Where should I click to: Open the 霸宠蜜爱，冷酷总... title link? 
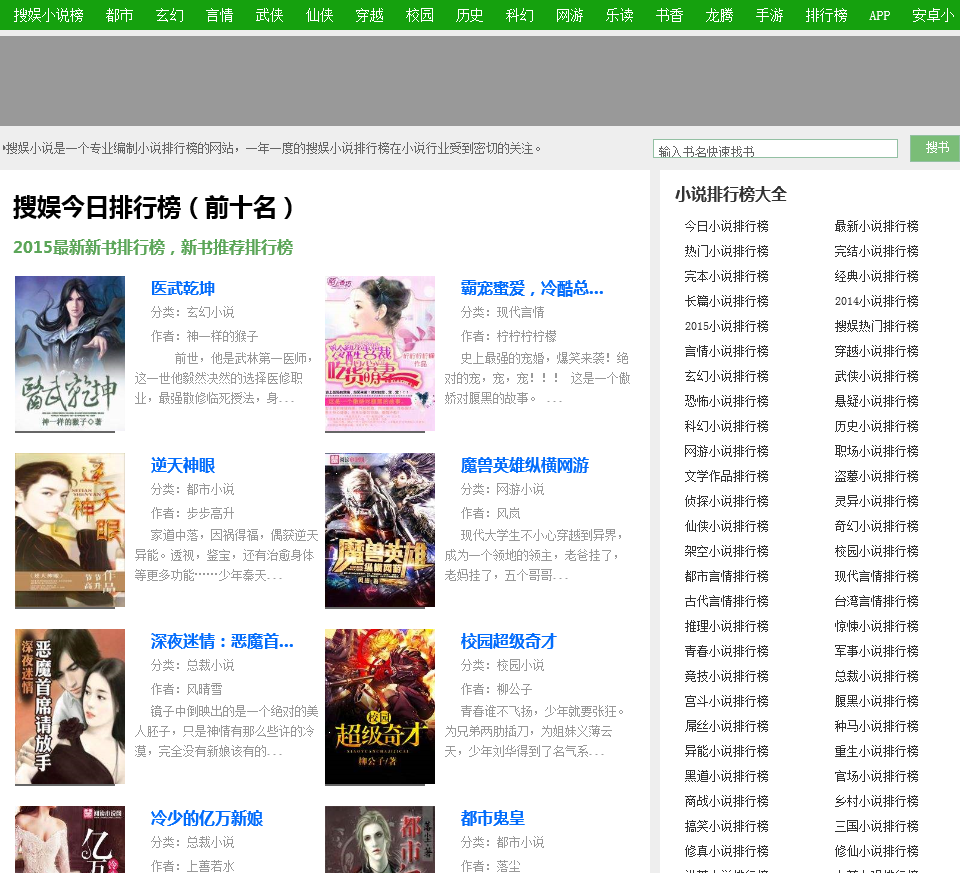coord(531,288)
